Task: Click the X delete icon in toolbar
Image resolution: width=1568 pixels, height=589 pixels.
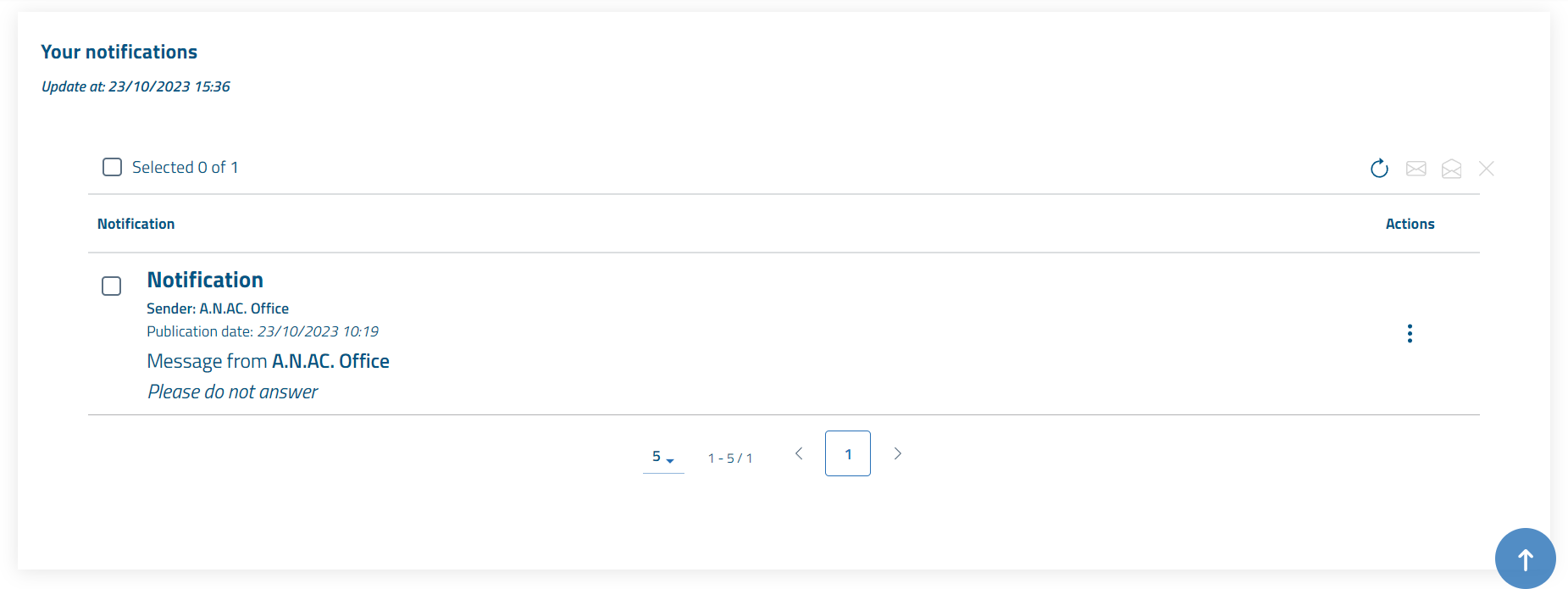Action: coord(1486,169)
